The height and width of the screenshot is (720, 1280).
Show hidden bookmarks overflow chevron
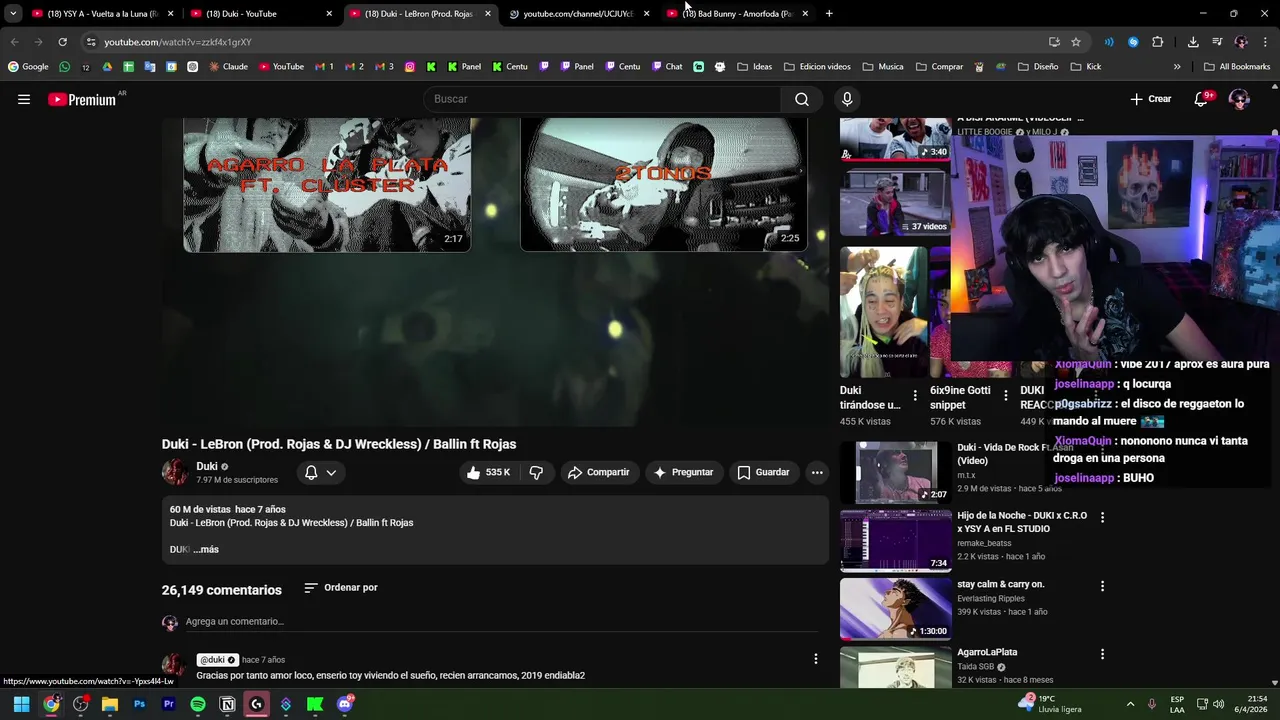[x=1177, y=67]
